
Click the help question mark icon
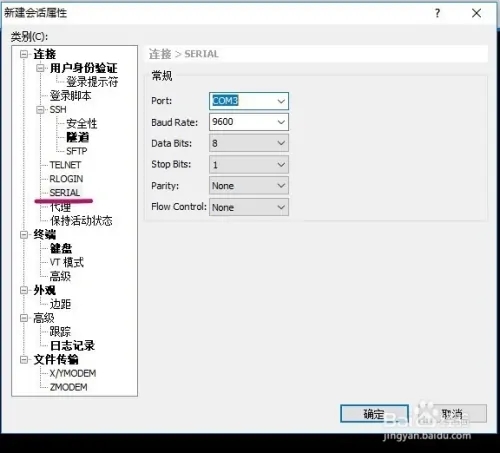[x=437, y=13]
